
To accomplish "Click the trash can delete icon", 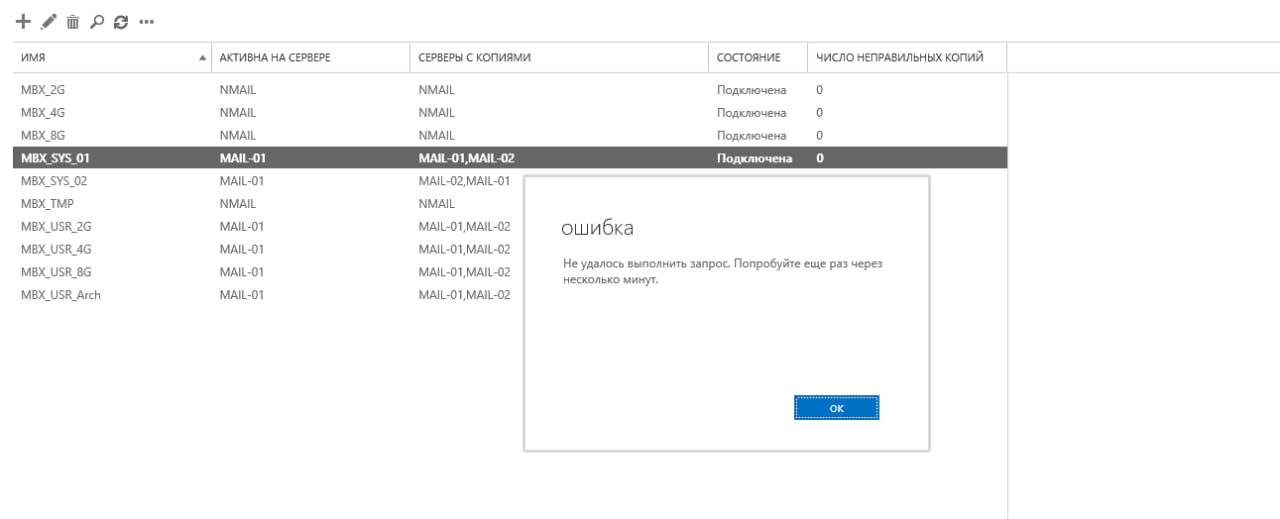I will coord(74,21).
